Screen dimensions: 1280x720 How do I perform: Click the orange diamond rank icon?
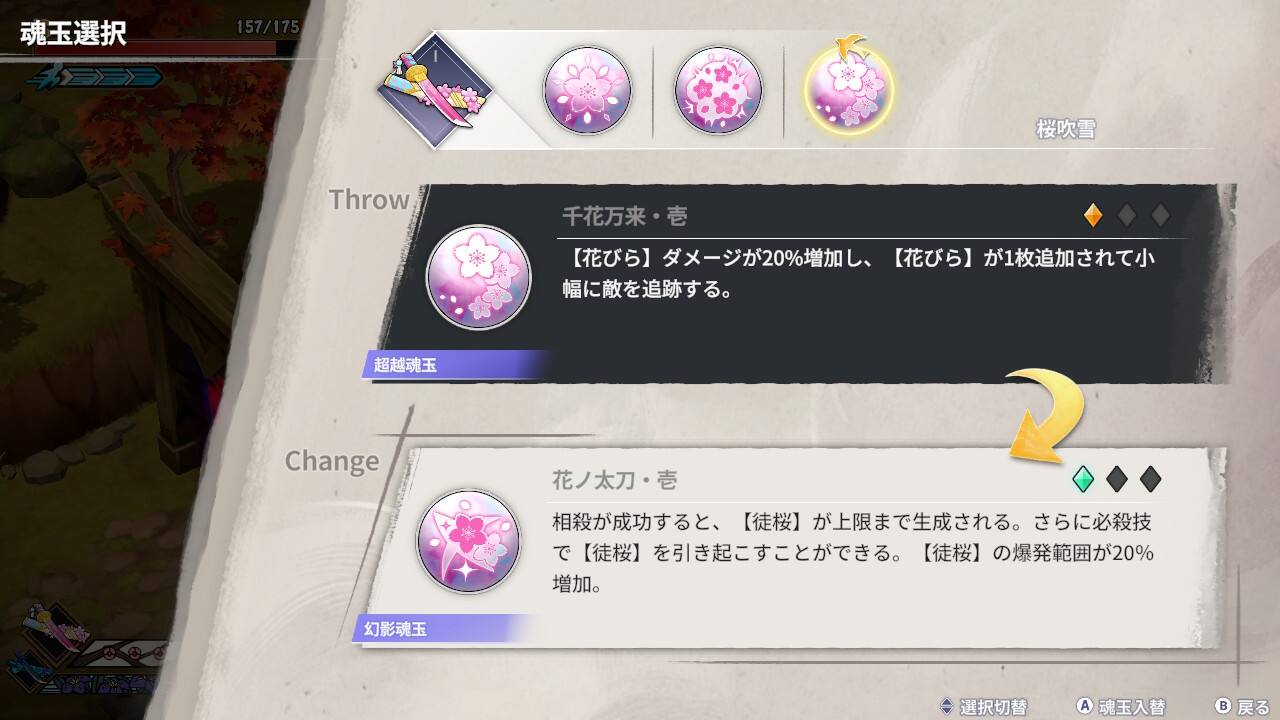tap(1093, 215)
